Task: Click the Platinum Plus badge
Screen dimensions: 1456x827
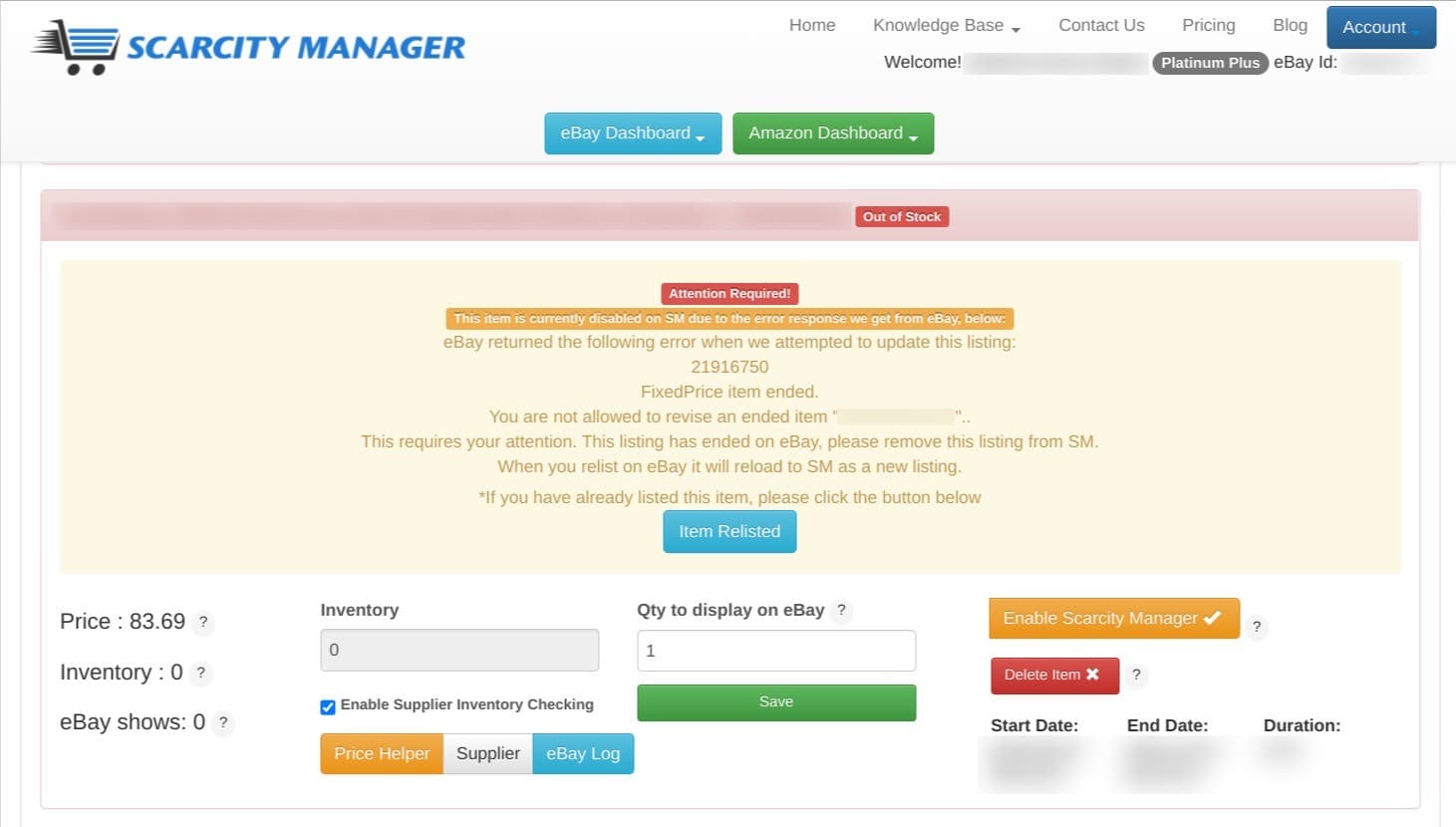Action: [x=1210, y=63]
